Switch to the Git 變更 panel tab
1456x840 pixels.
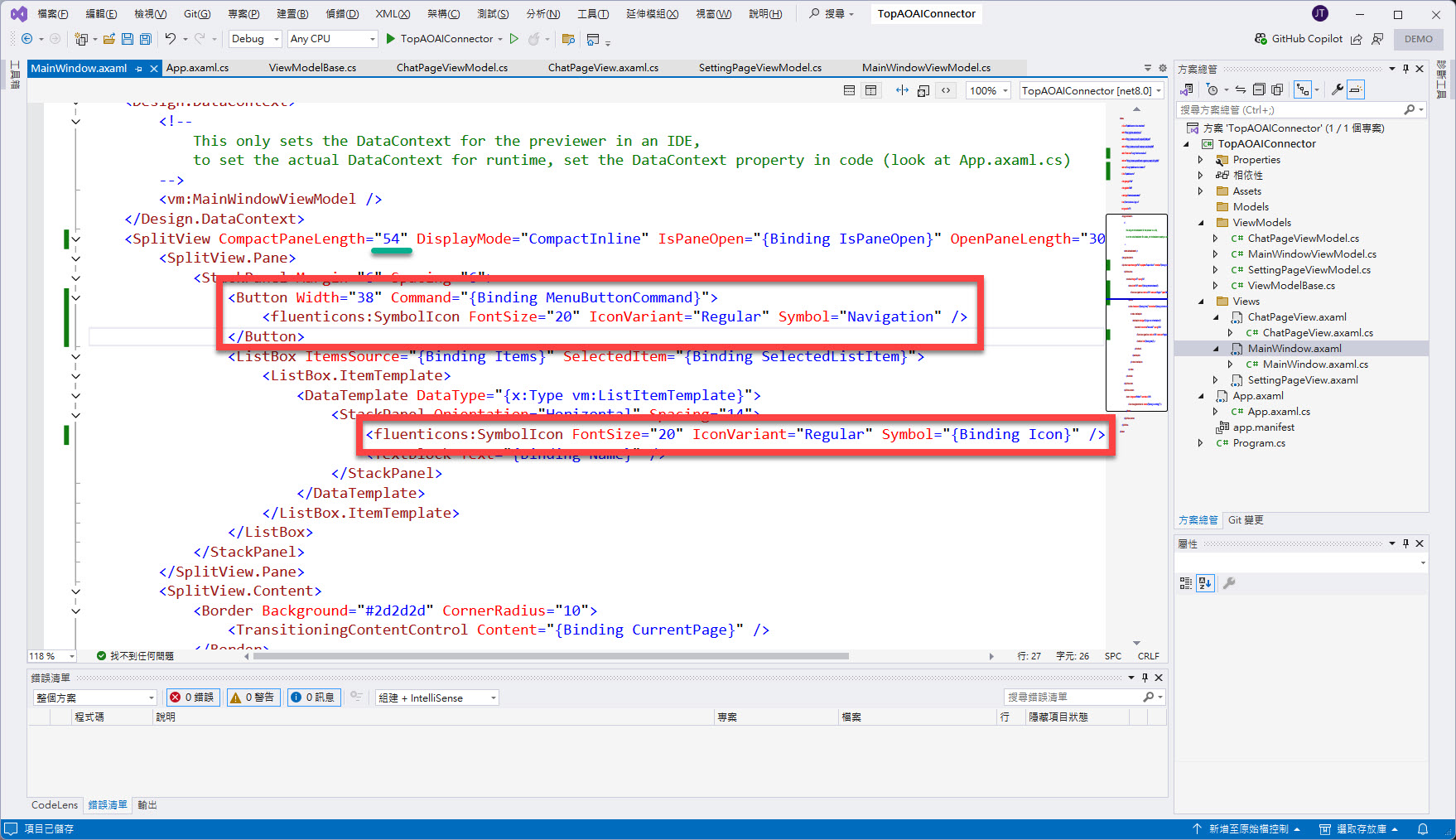(x=1245, y=520)
